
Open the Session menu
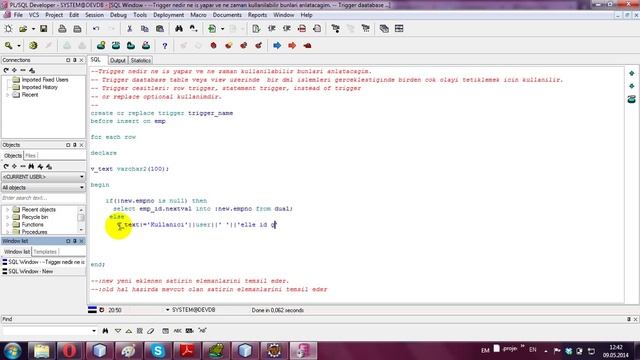[x=94, y=15]
